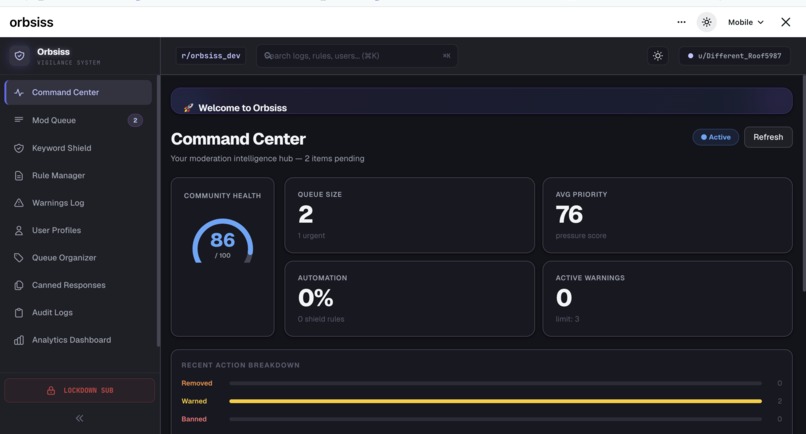Click the "1 urgent" label
The width and height of the screenshot is (806, 434).
click(312, 236)
